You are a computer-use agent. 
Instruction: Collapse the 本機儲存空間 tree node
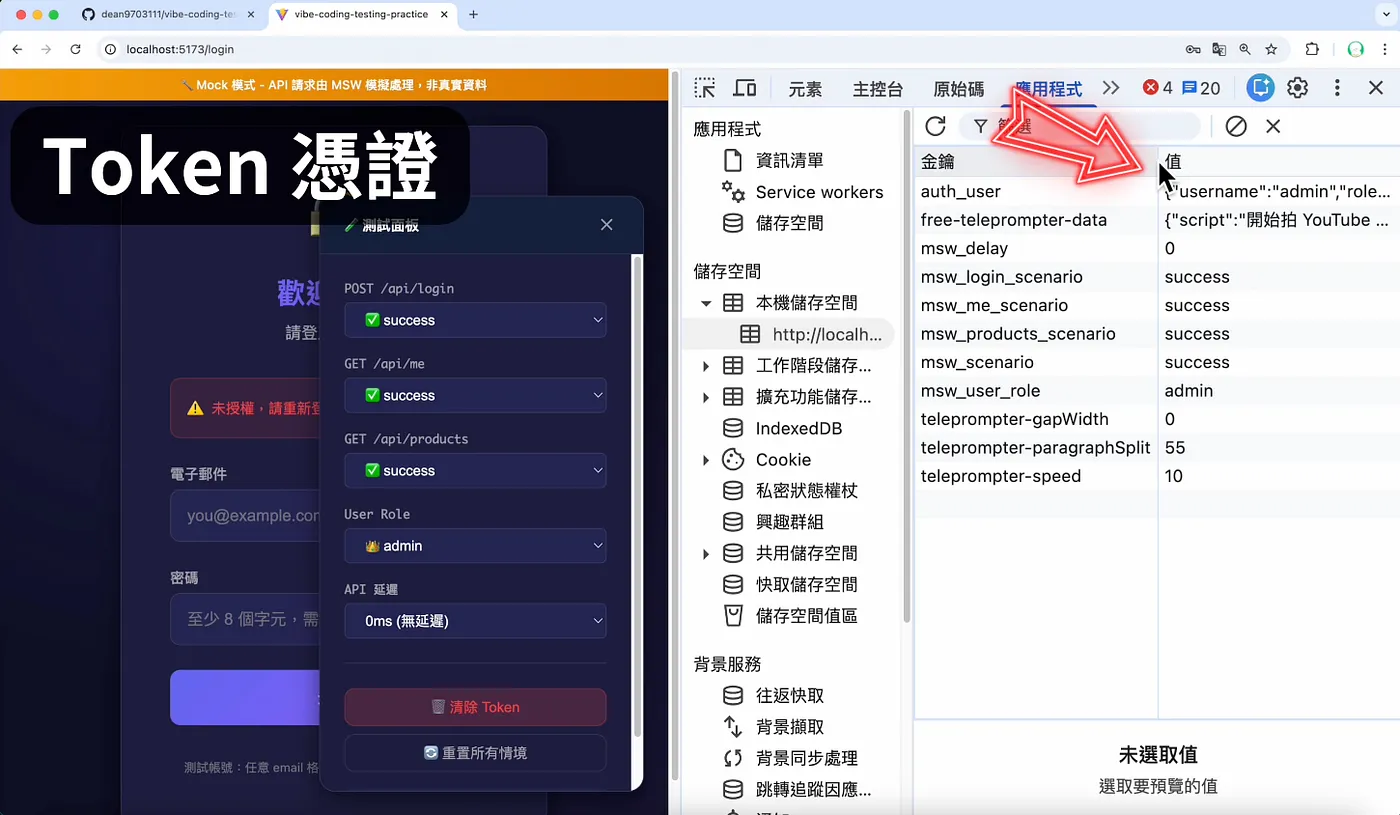pos(706,303)
